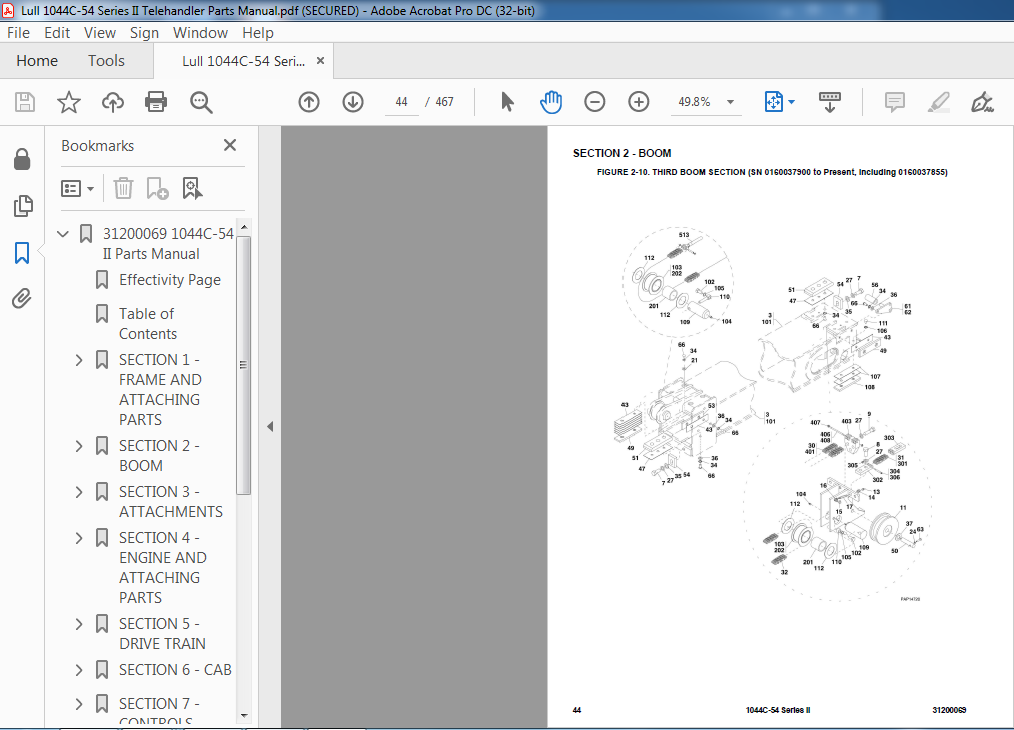1014x730 pixels.
Task: Click the bookmarks scrollbar thumb
Action: point(243,365)
